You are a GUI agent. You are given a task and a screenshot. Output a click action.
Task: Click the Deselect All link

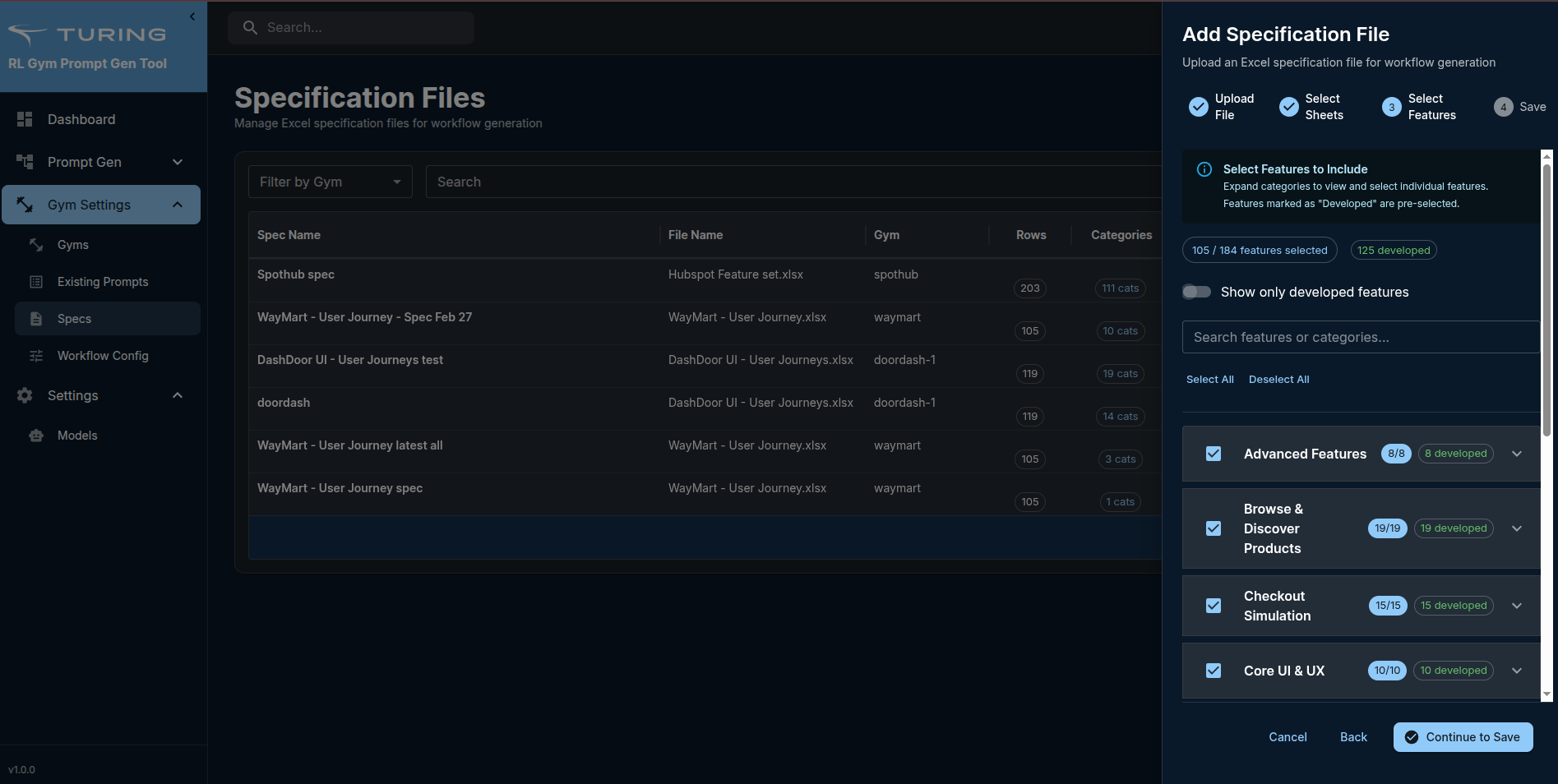pos(1278,380)
